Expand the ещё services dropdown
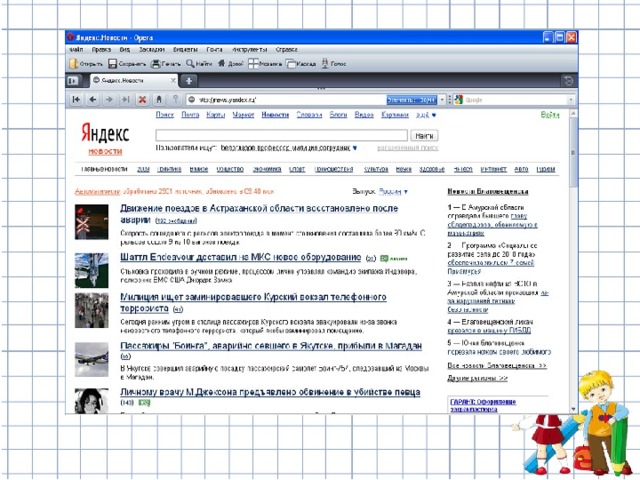Screen dimensions: 640x480 point(426,115)
